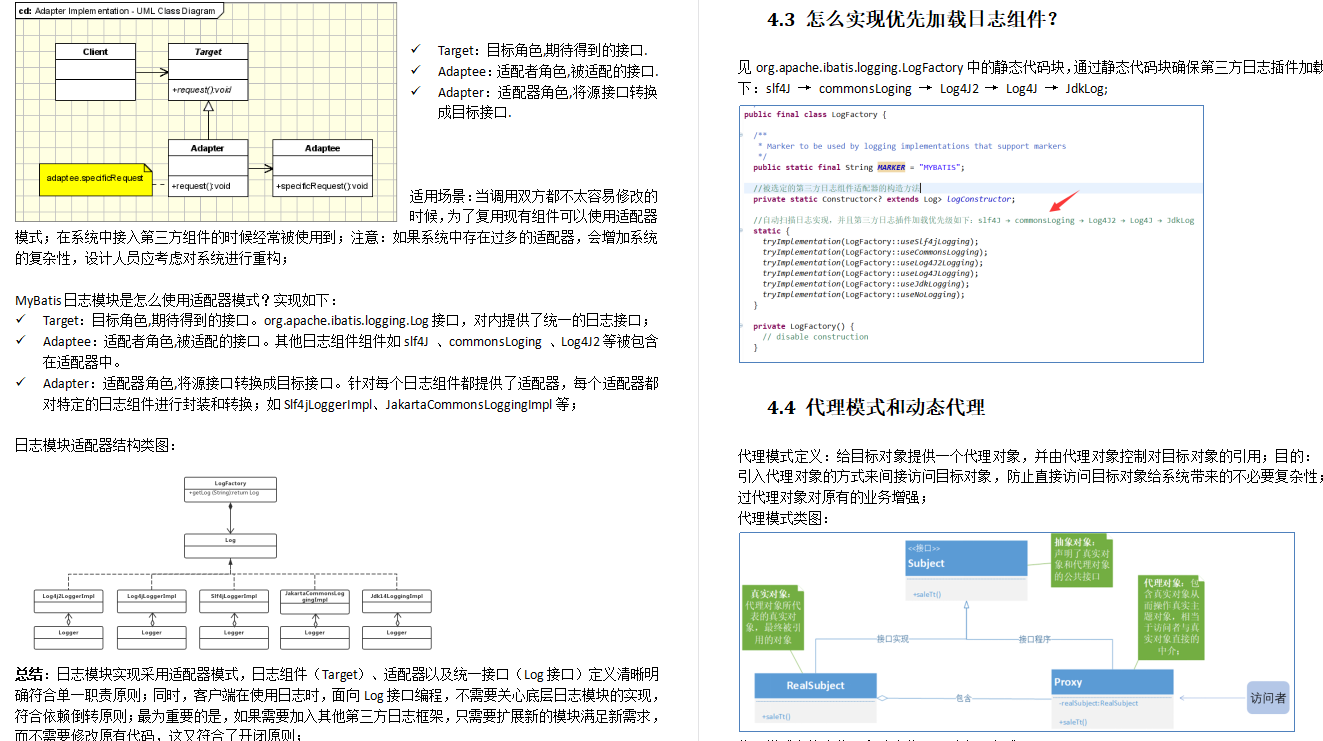The height and width of the screenshot is (741, 1323).
Task: Click the caption '代理模式类图：'
Action: (x=784, y=519)
